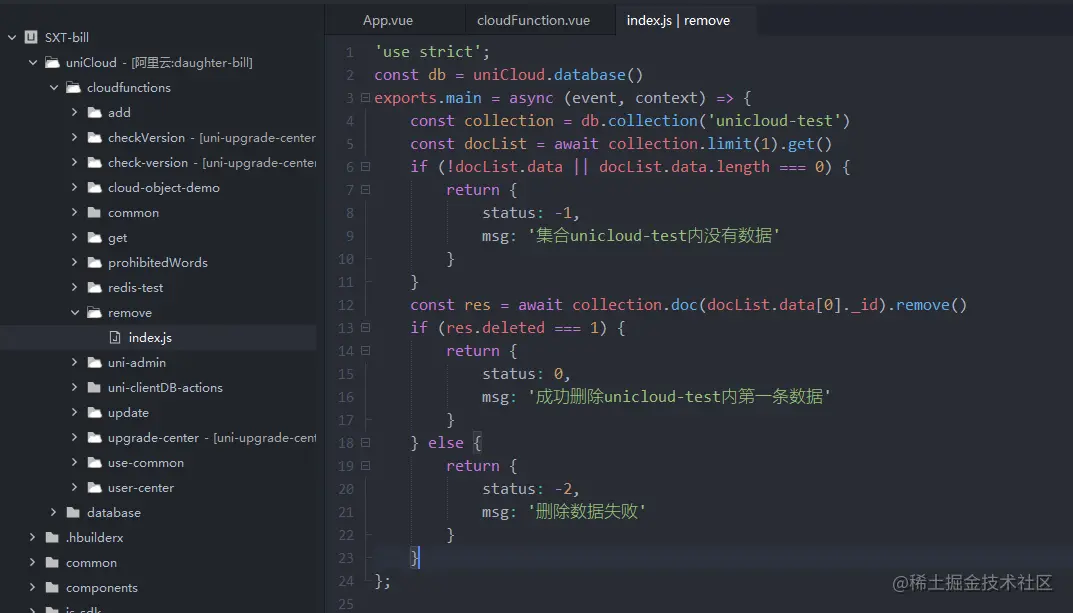Viewport: 1073px width, 613px height.
Task: Select the components folder name
Action: [x=101, y=588]
